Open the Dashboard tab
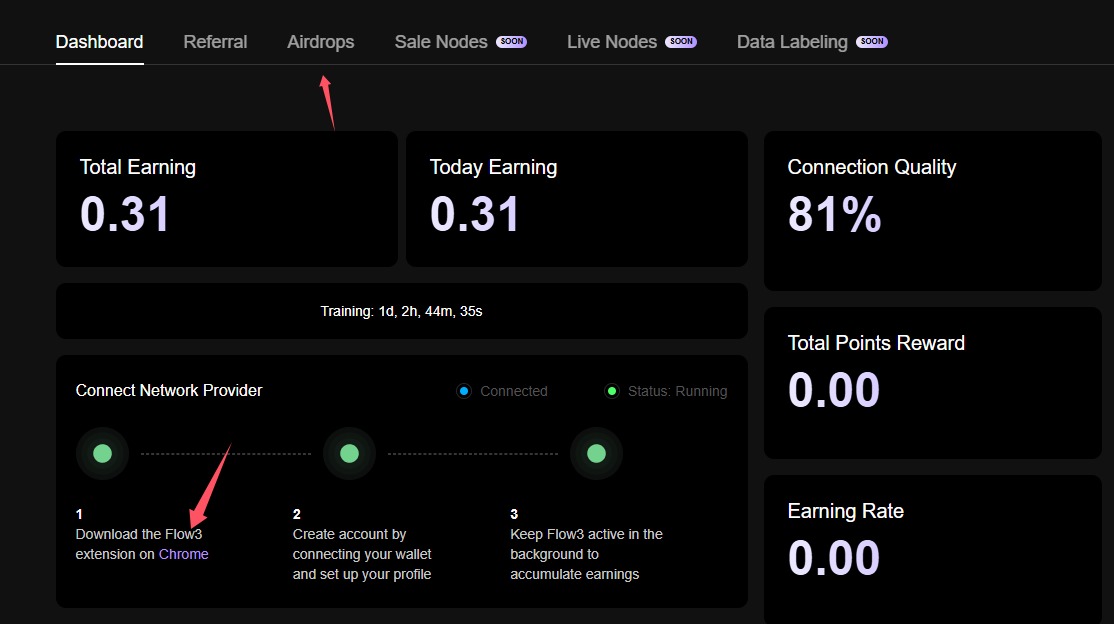The image size is (1114, 624). 99,42
